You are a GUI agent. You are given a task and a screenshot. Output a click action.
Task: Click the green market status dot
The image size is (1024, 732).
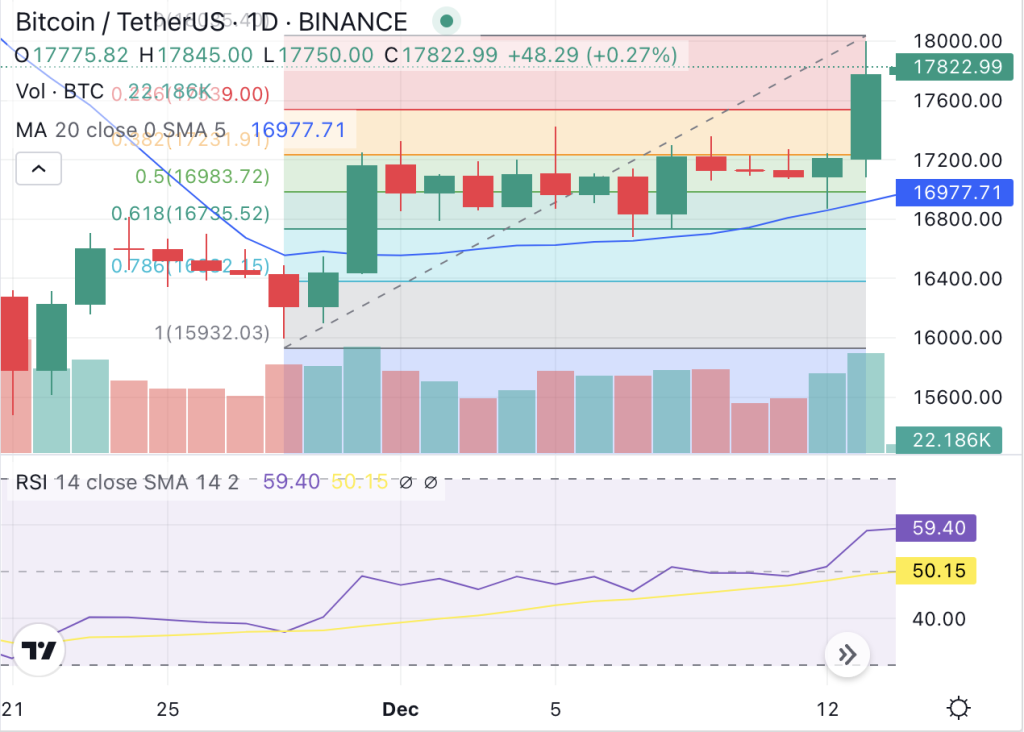[x=447, y=22]
